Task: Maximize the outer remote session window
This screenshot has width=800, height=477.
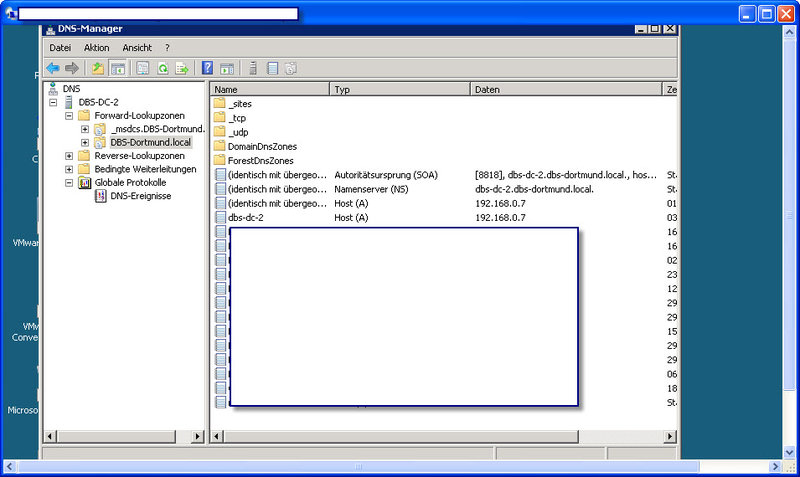Action: tap(766, 14)
